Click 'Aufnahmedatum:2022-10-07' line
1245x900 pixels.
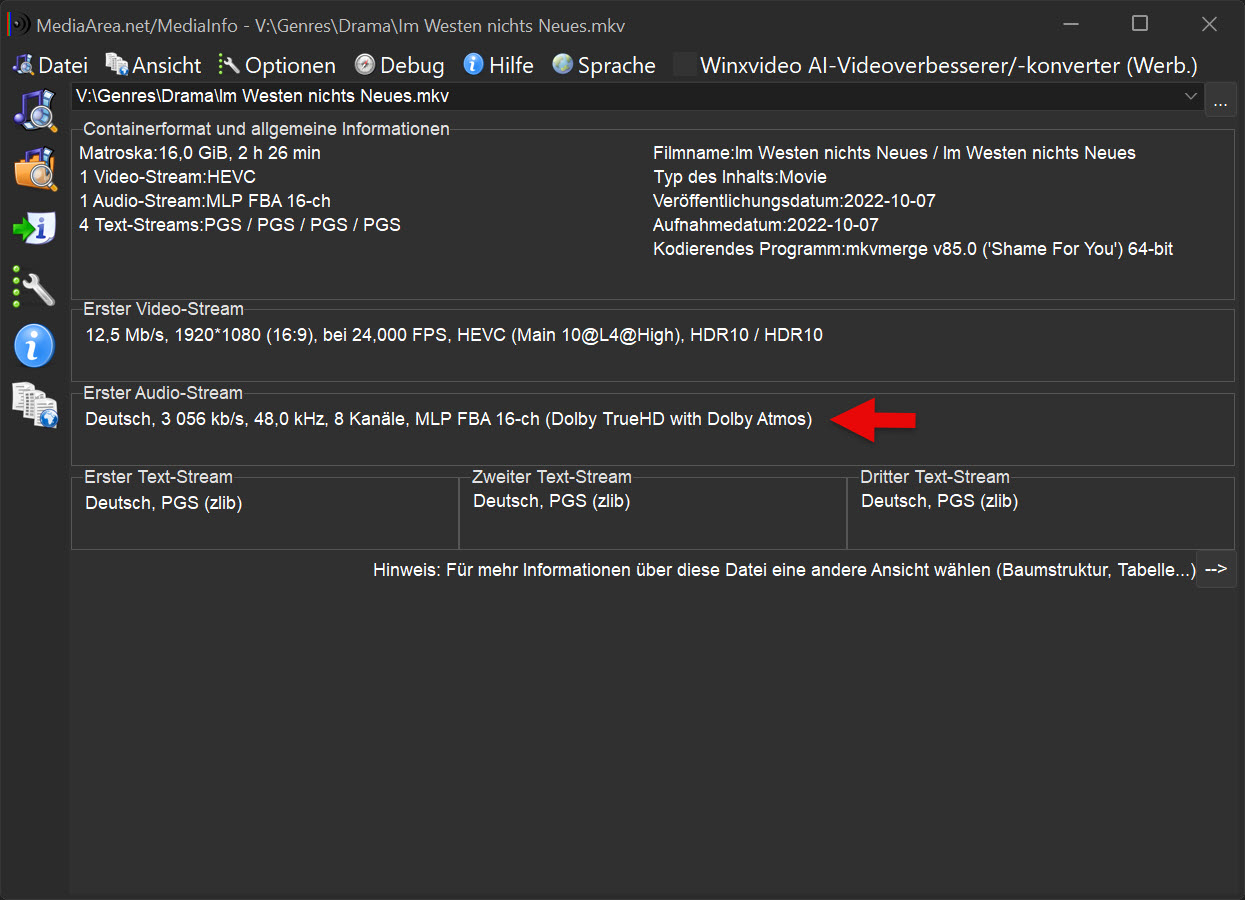[766, 225]
